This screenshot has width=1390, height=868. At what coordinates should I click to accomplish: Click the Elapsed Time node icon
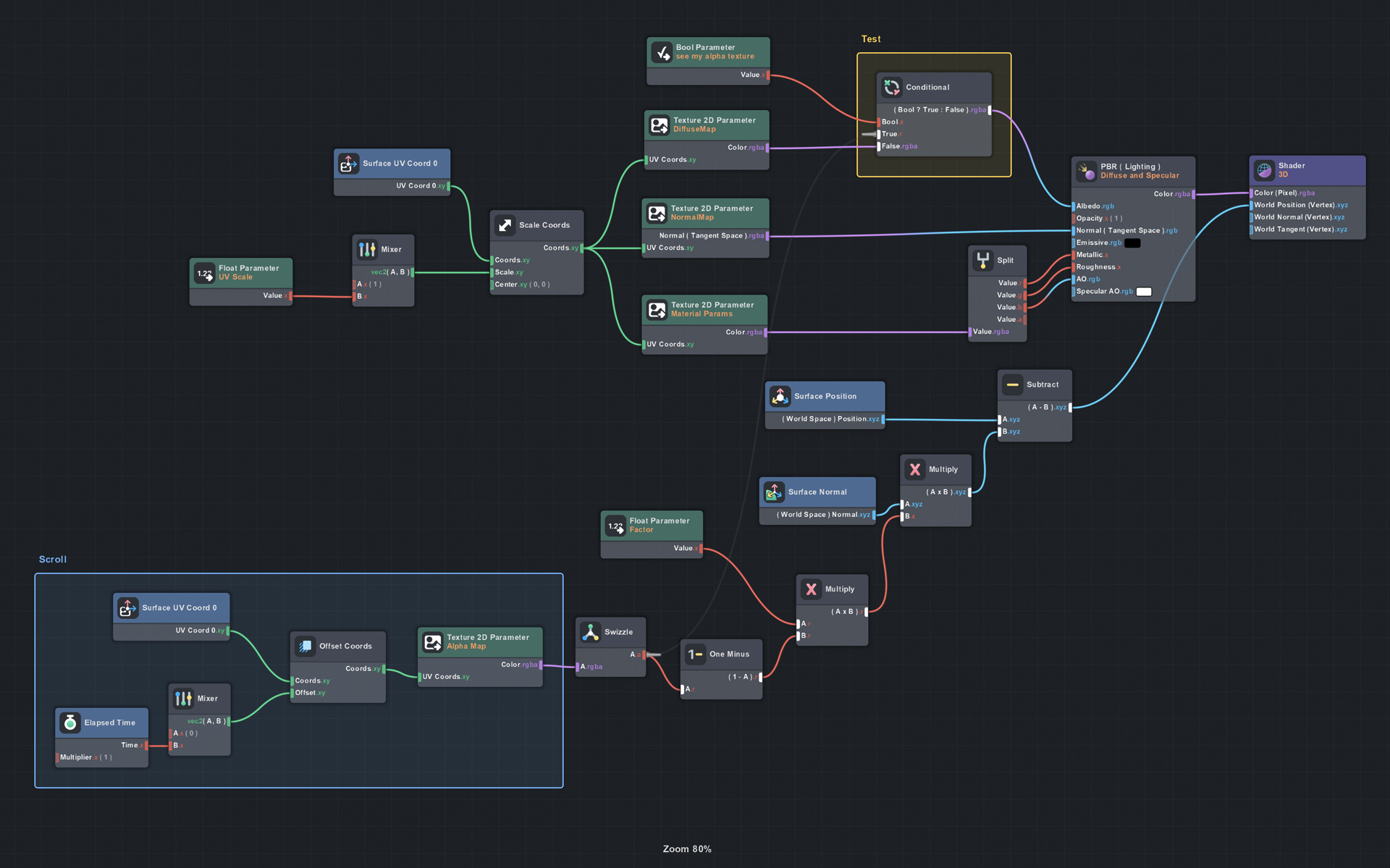click(x=70, y=722)
